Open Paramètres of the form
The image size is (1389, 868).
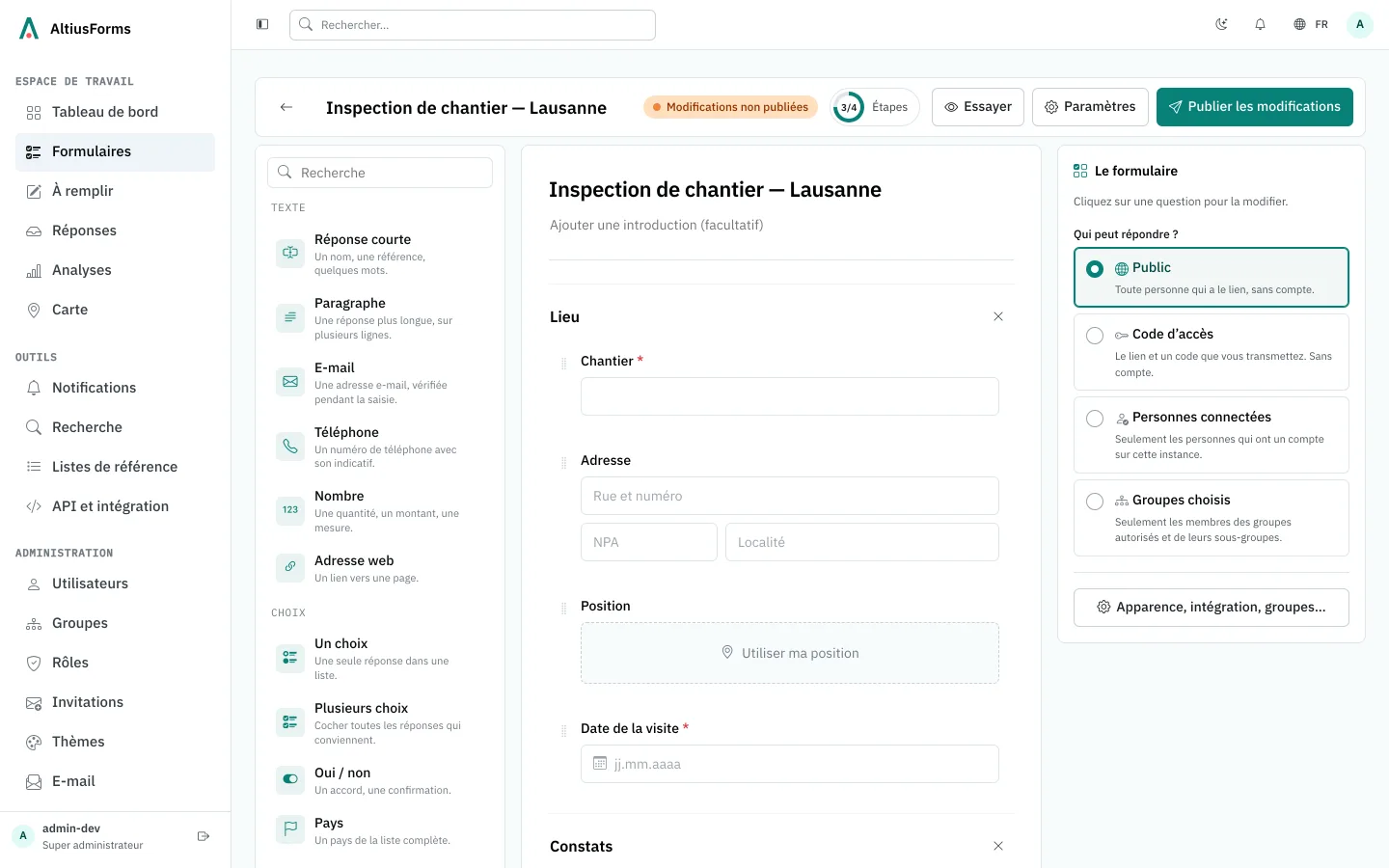click(1090, 107)
